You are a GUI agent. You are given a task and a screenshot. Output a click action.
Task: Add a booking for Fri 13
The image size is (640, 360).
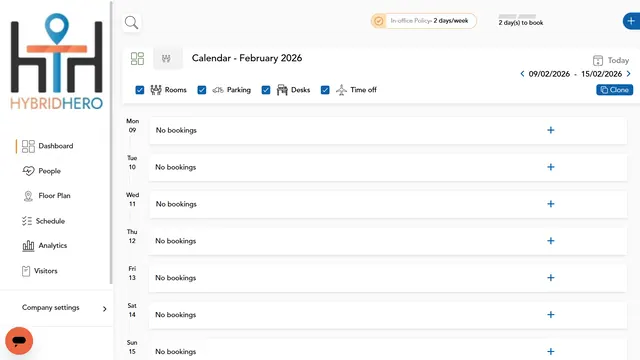tap(551, 278)
